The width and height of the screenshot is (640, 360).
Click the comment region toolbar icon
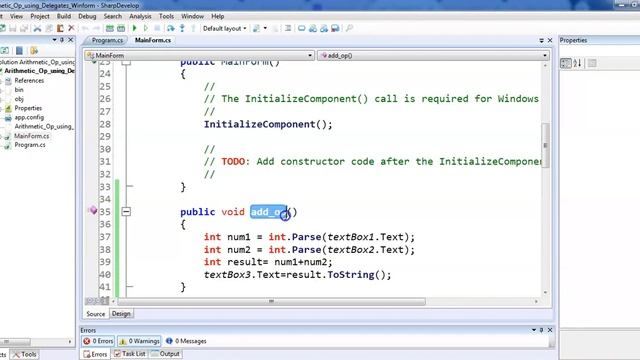(x=288, y=28)
